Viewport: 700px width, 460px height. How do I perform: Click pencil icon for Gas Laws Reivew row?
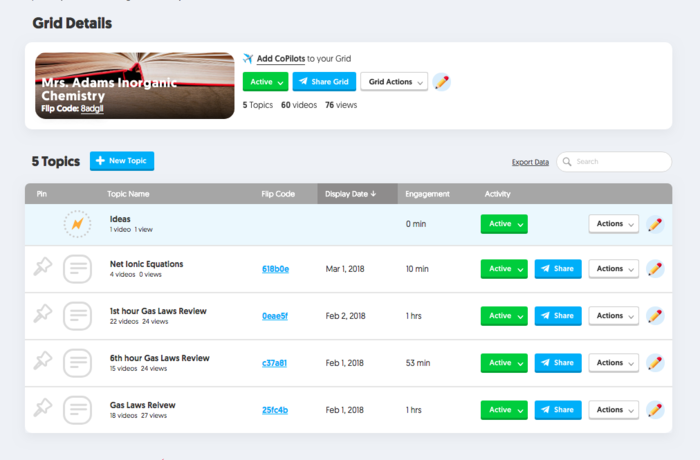point(655,409)
